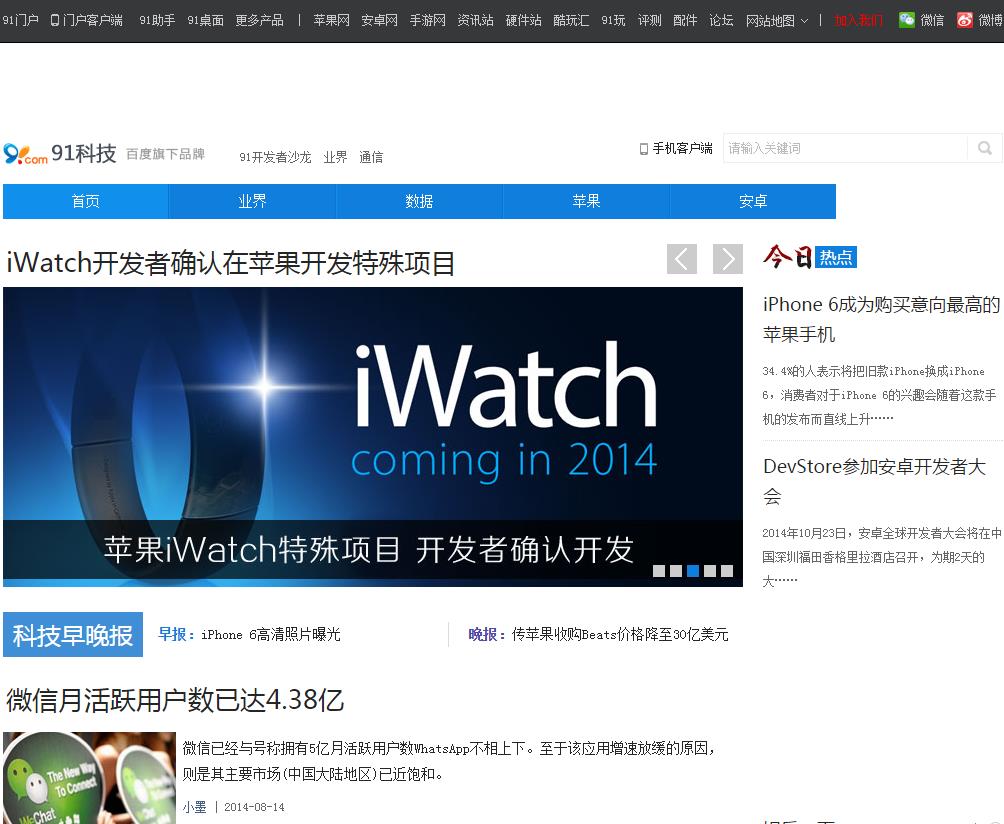1004x824 pixels.
Task: Open the 安卓网 link in top bar
Action: 380,20
